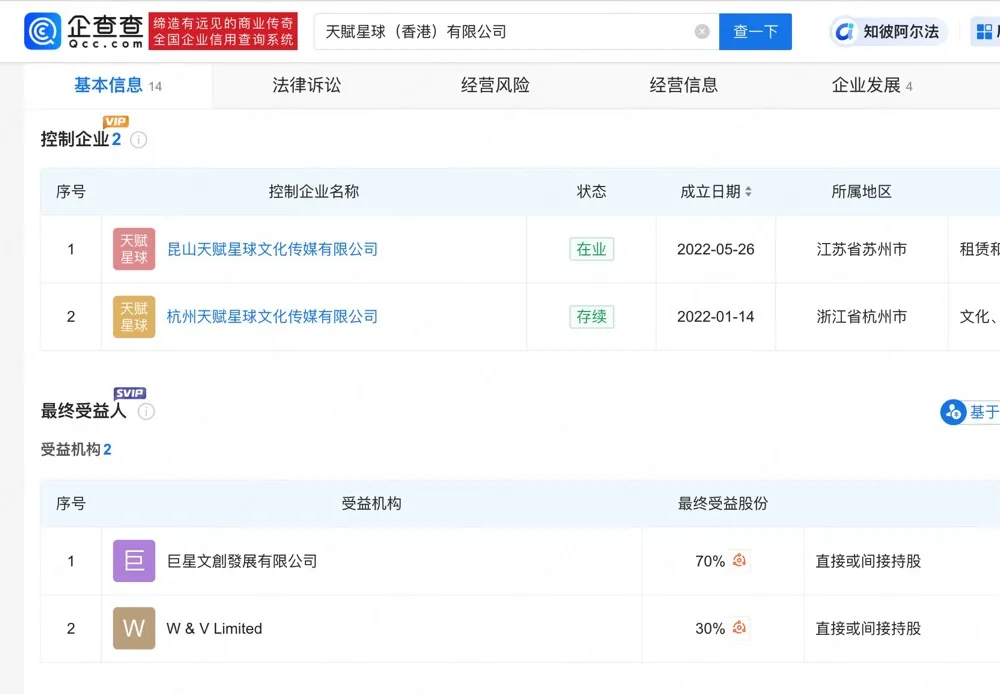Click the 在业 status tag
Screen dimensions: 1000x694
point(591,249)
